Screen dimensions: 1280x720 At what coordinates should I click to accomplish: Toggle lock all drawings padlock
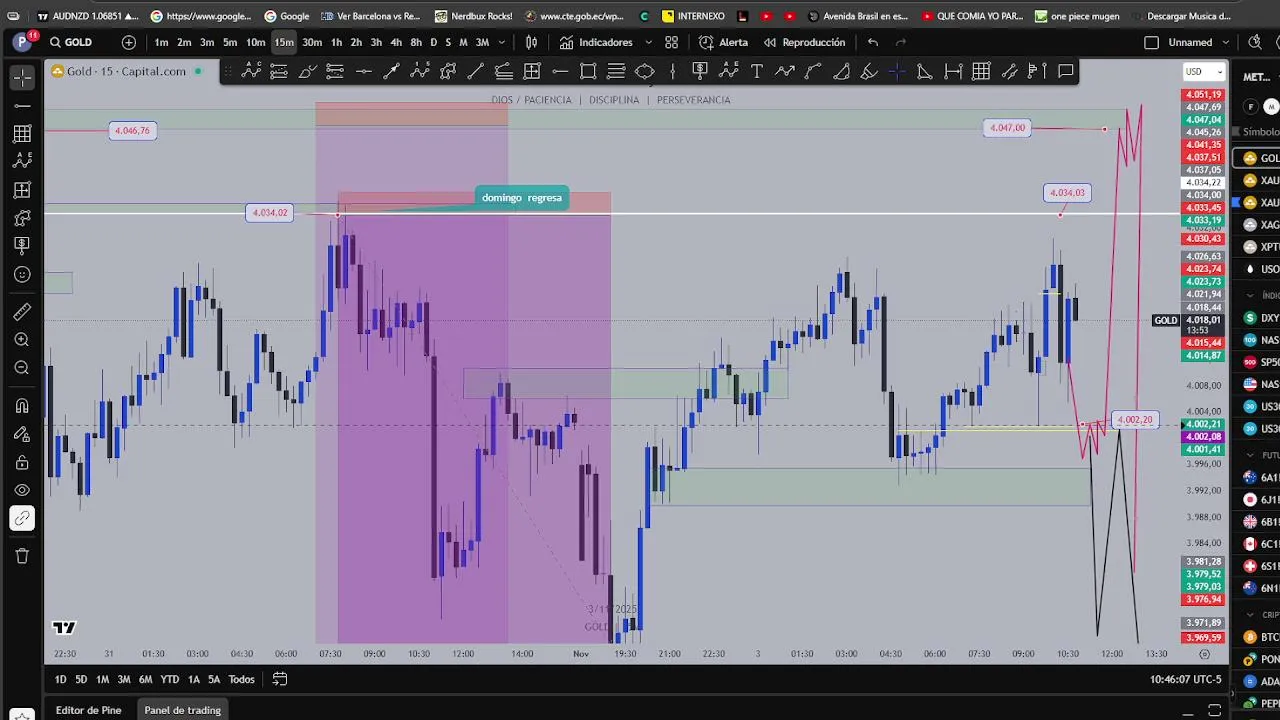click(x=22, y=463)
